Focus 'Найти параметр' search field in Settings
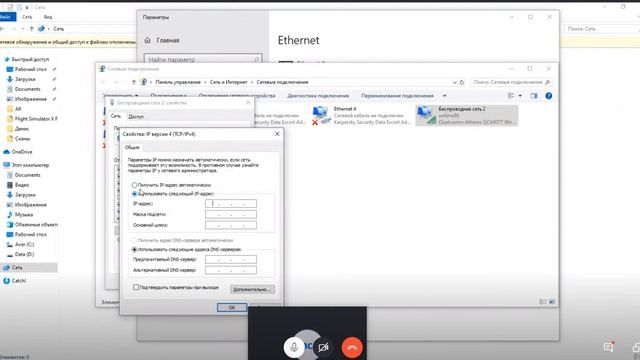Screen dimensions: 640x360 point(203,59)
